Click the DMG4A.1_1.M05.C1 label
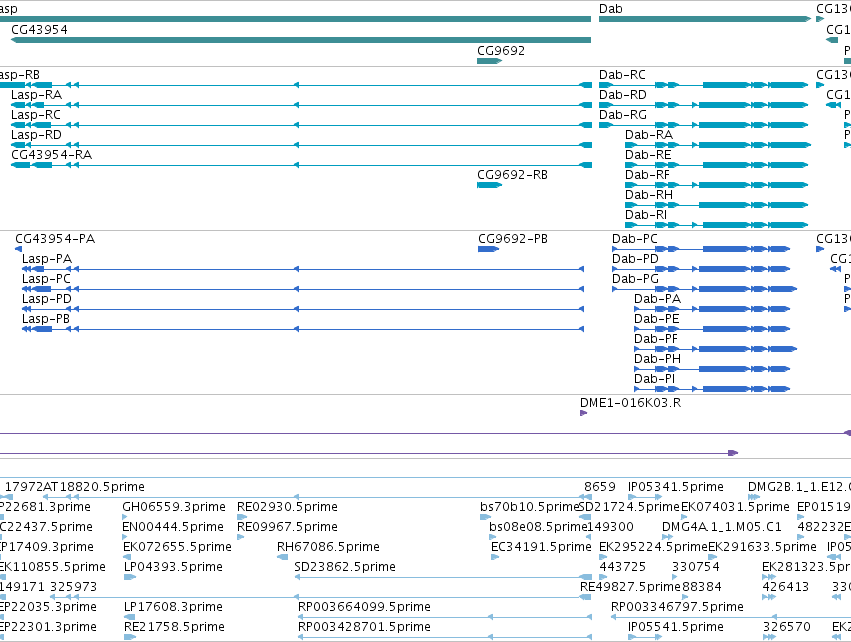The height and width of the screenshot is (642, 851). [x=722, y=527]
